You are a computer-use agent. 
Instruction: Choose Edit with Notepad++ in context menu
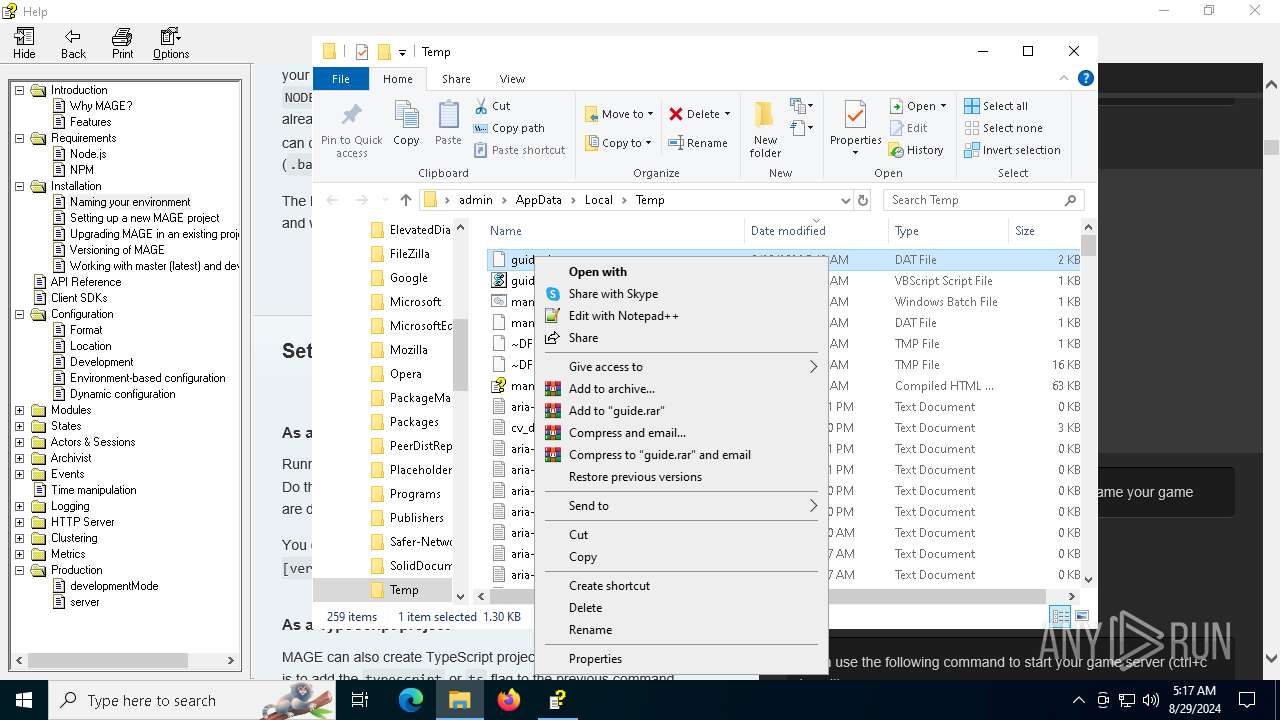point(682,316)
